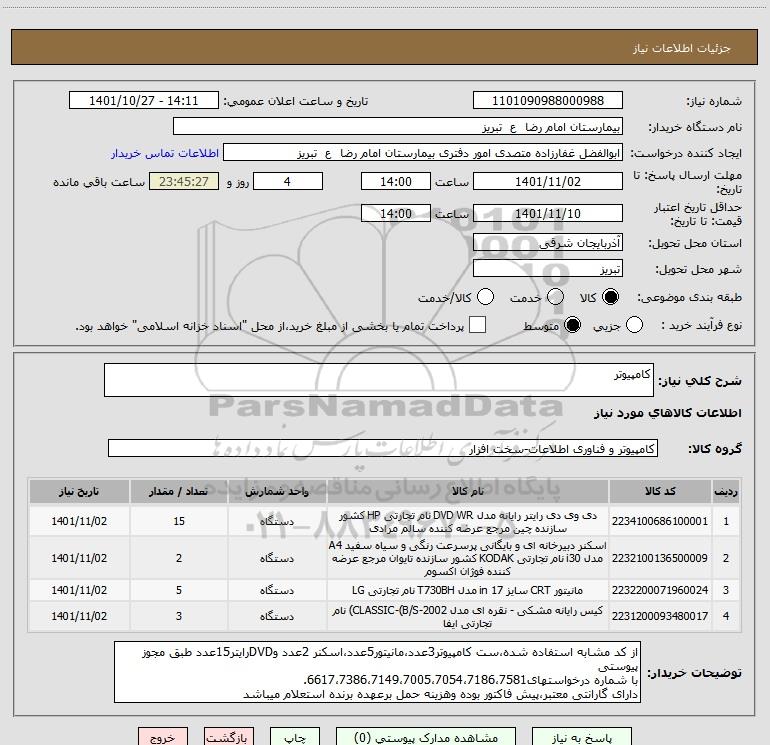
Task: Click product code 2234100686100001
Action: [660, 521]
